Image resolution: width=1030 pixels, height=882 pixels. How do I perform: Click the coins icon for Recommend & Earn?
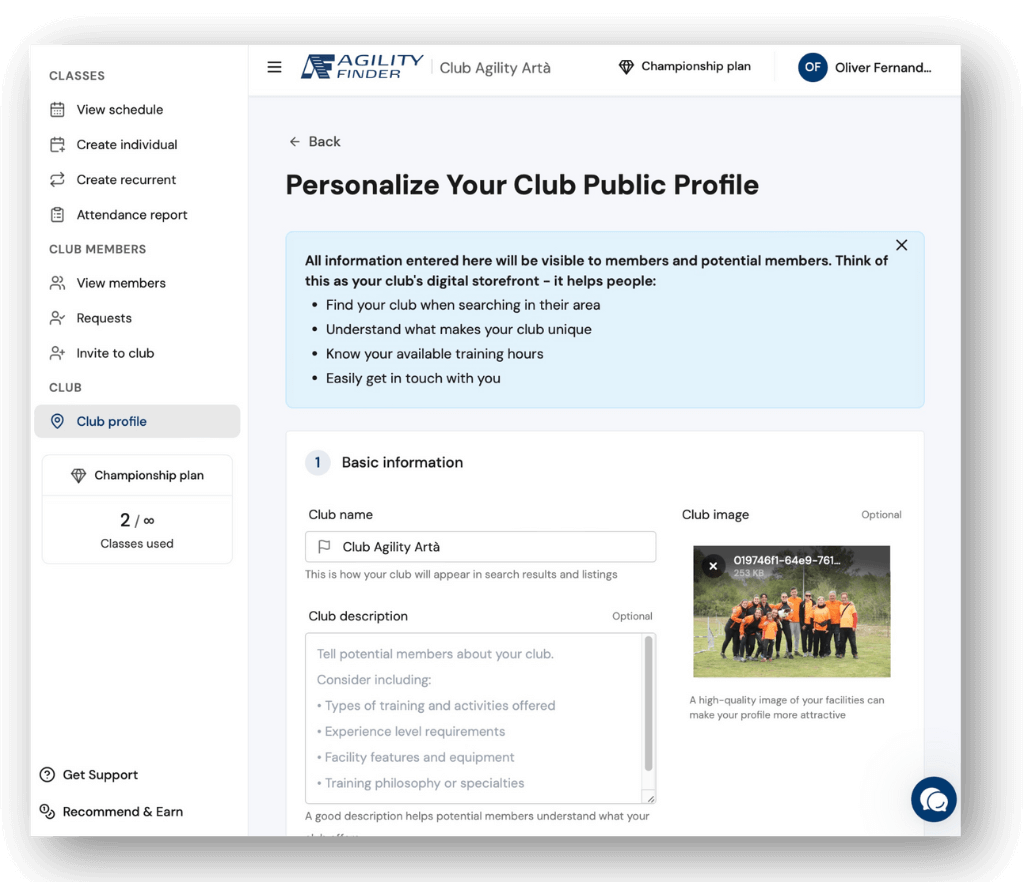(x=47, y=812)
